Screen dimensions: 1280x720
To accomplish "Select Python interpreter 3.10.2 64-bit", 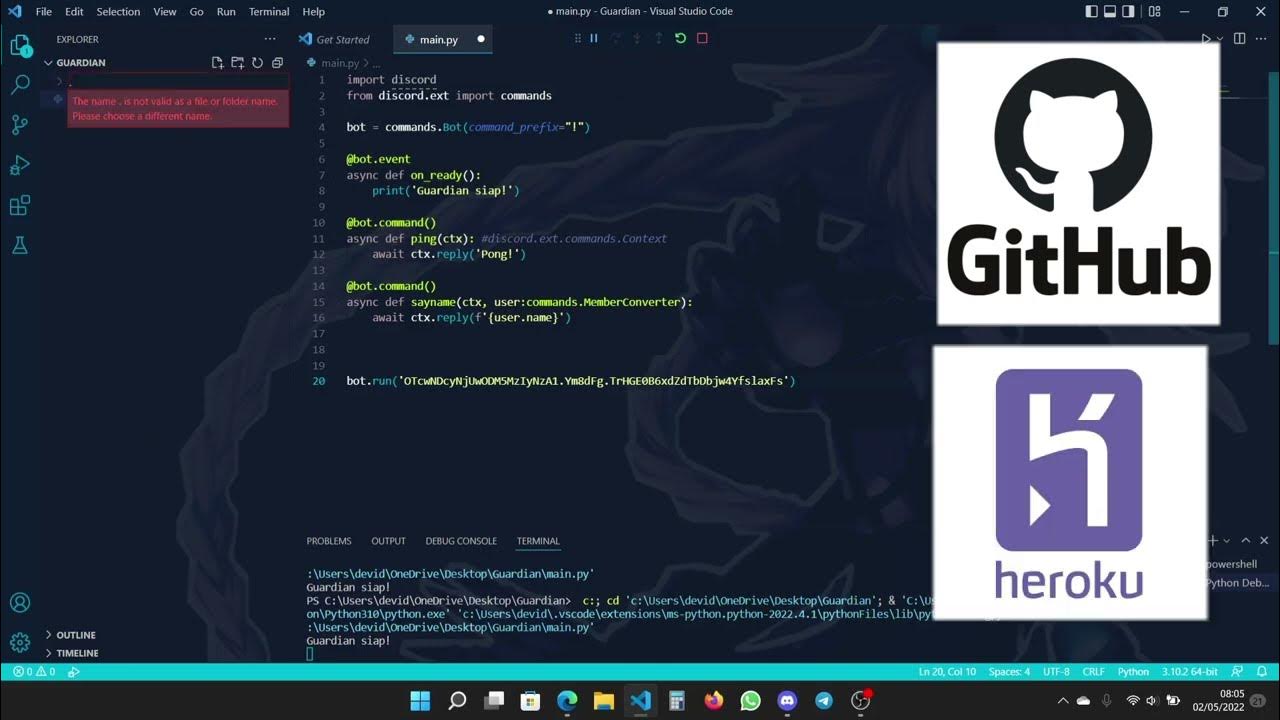I will [x=1190, y=672].
